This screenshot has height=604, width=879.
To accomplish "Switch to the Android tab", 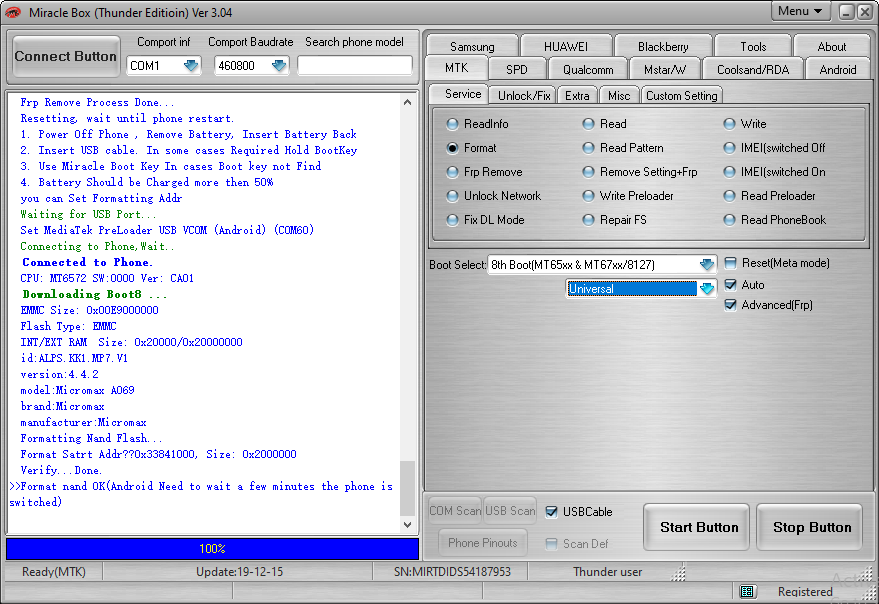I will 838,70.
